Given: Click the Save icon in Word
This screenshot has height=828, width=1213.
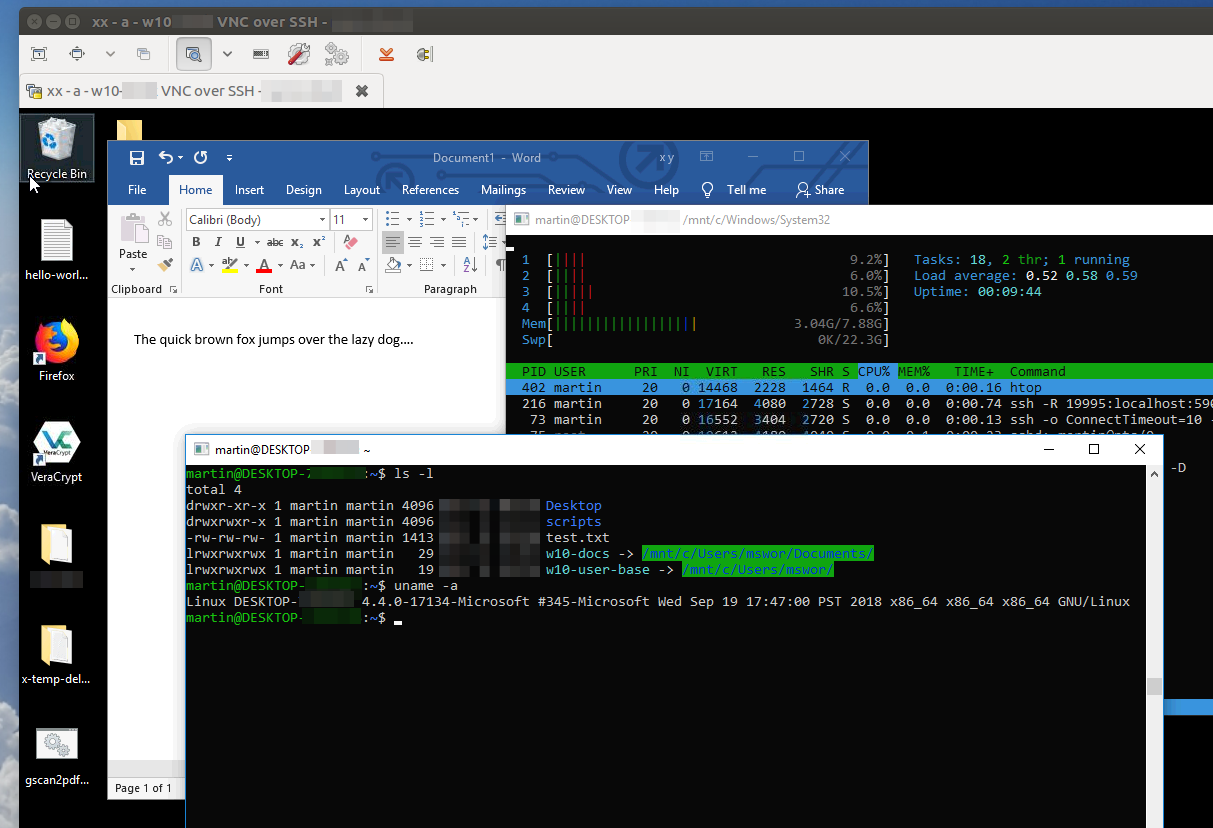Looking at the screenshot, I should [137, 158].
